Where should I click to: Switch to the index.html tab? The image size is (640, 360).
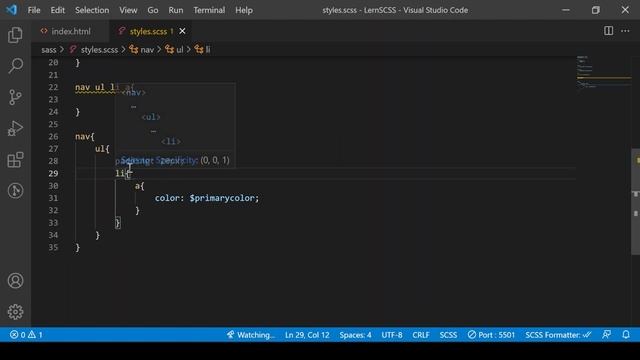pyautogui.click(x=70, y=31)
